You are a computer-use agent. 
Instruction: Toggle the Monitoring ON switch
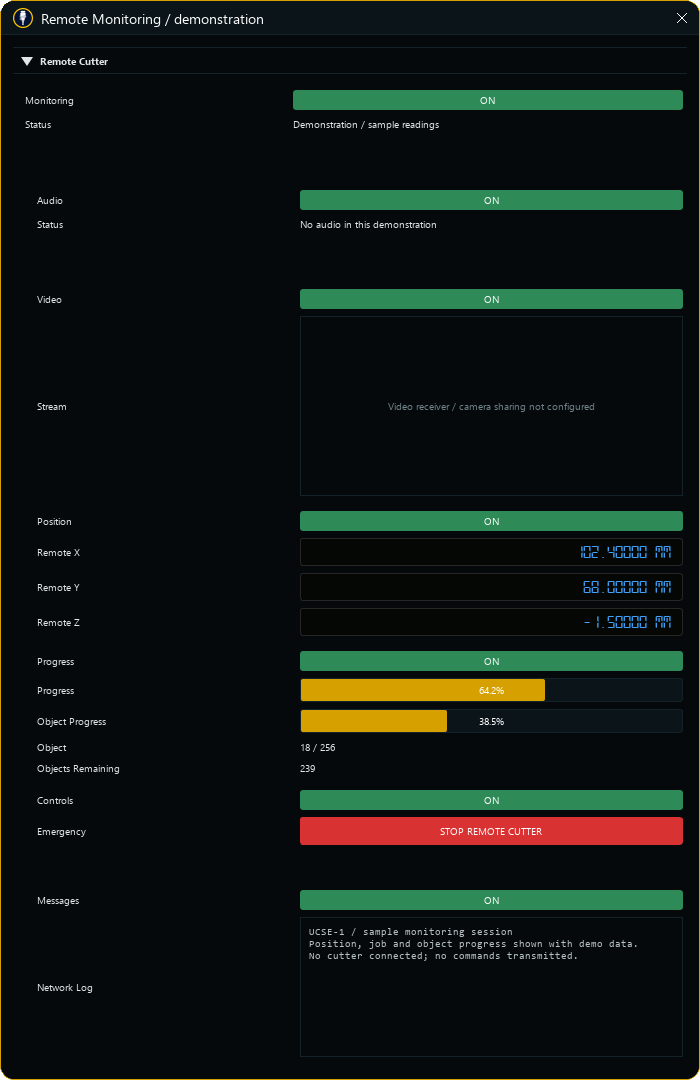pos(488,100)
